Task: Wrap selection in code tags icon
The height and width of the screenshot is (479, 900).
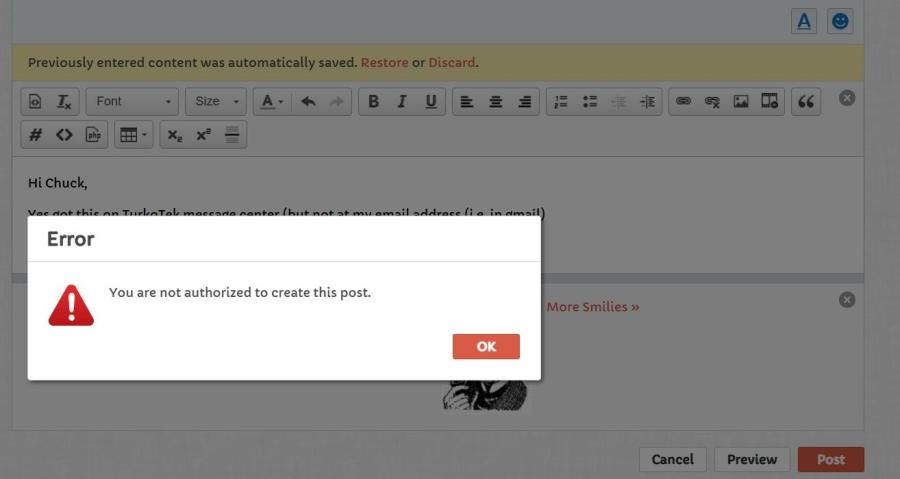Action: [64, 135]
